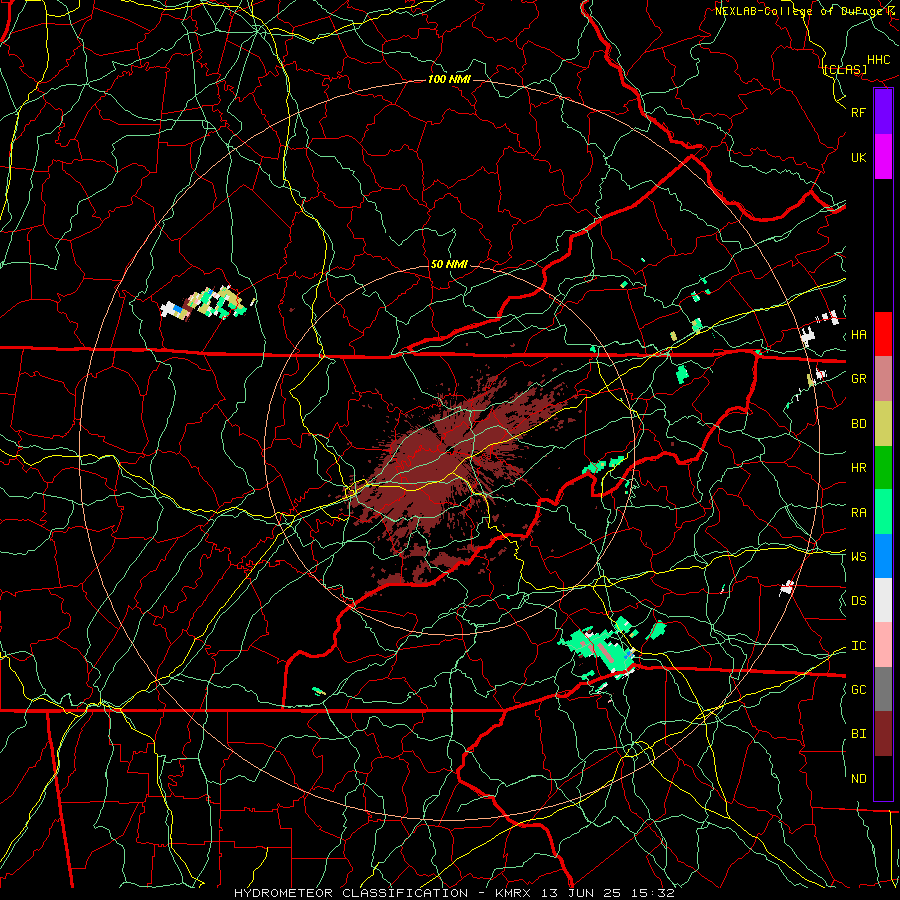Click the GR legend label
900x900 pixels.
(x=858, y=379)
